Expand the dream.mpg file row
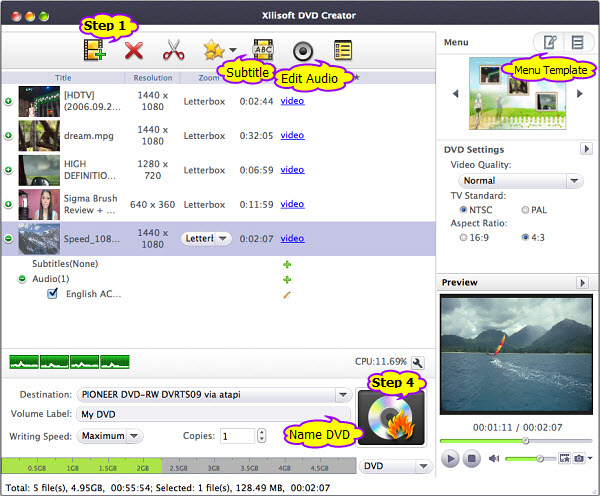This screenshot has width=600, height=496. tap(8, 135)
